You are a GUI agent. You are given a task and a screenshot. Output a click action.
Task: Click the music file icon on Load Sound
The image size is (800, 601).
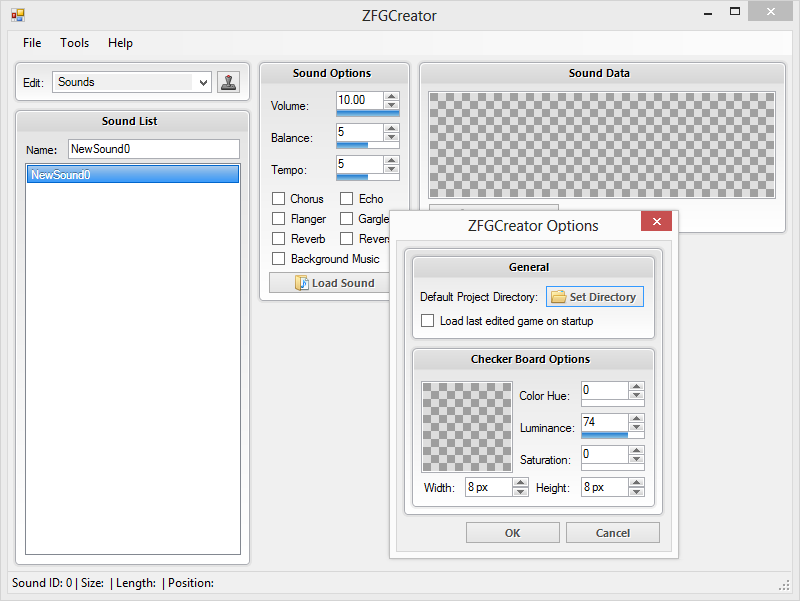pos(302,283)
